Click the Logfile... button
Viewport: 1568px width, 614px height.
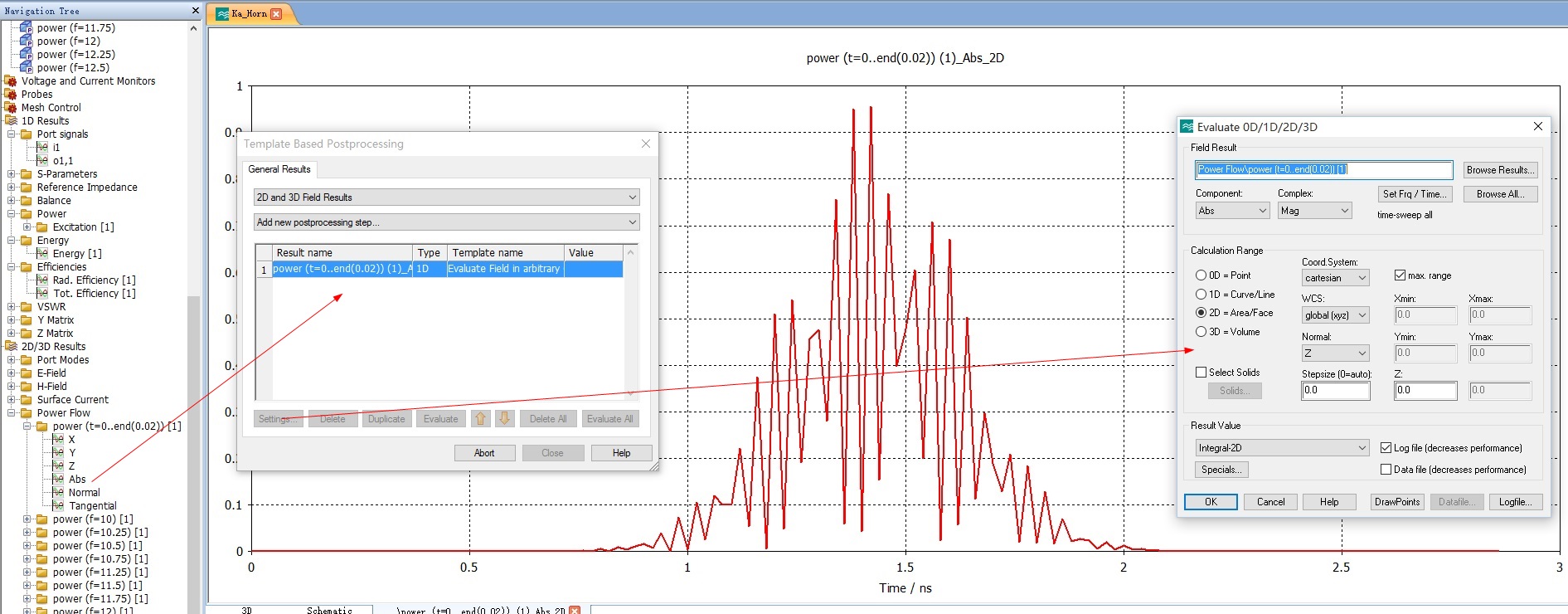coord(1517,502)
